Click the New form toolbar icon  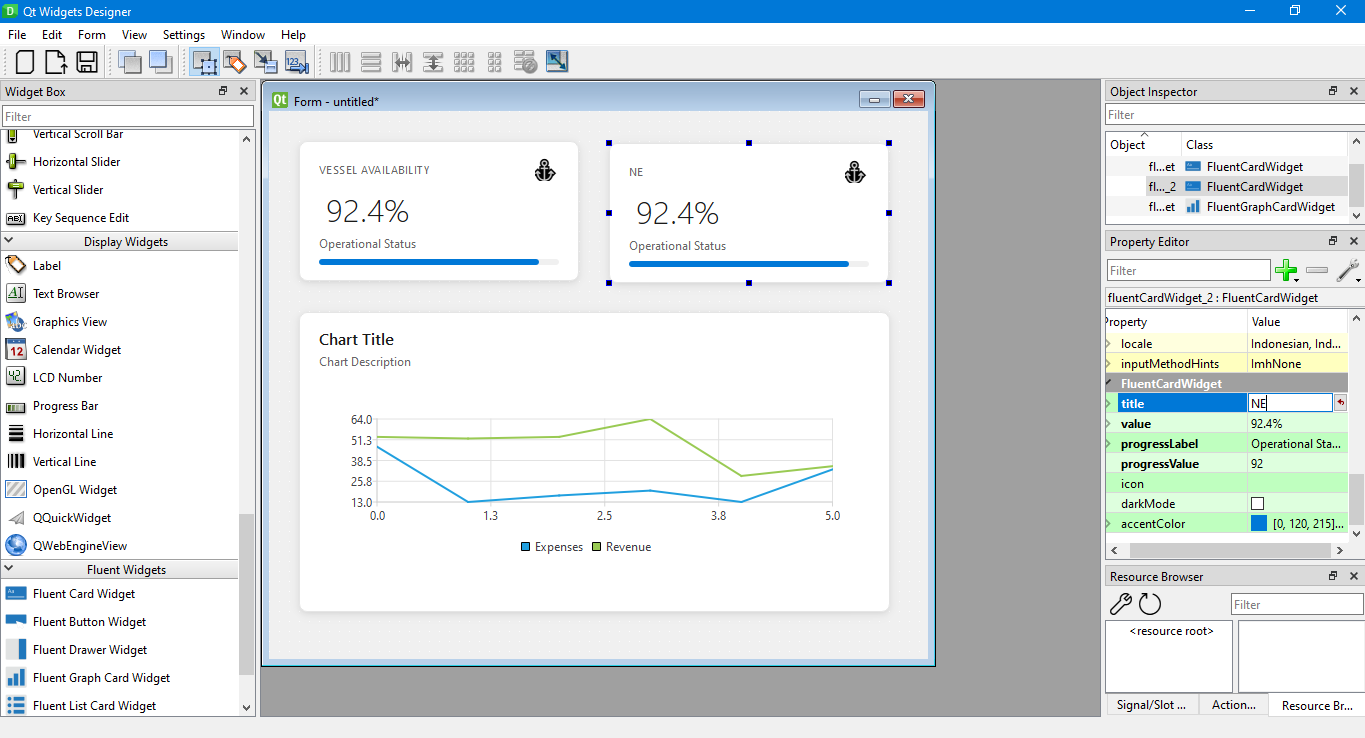click(x=25, y=62)
